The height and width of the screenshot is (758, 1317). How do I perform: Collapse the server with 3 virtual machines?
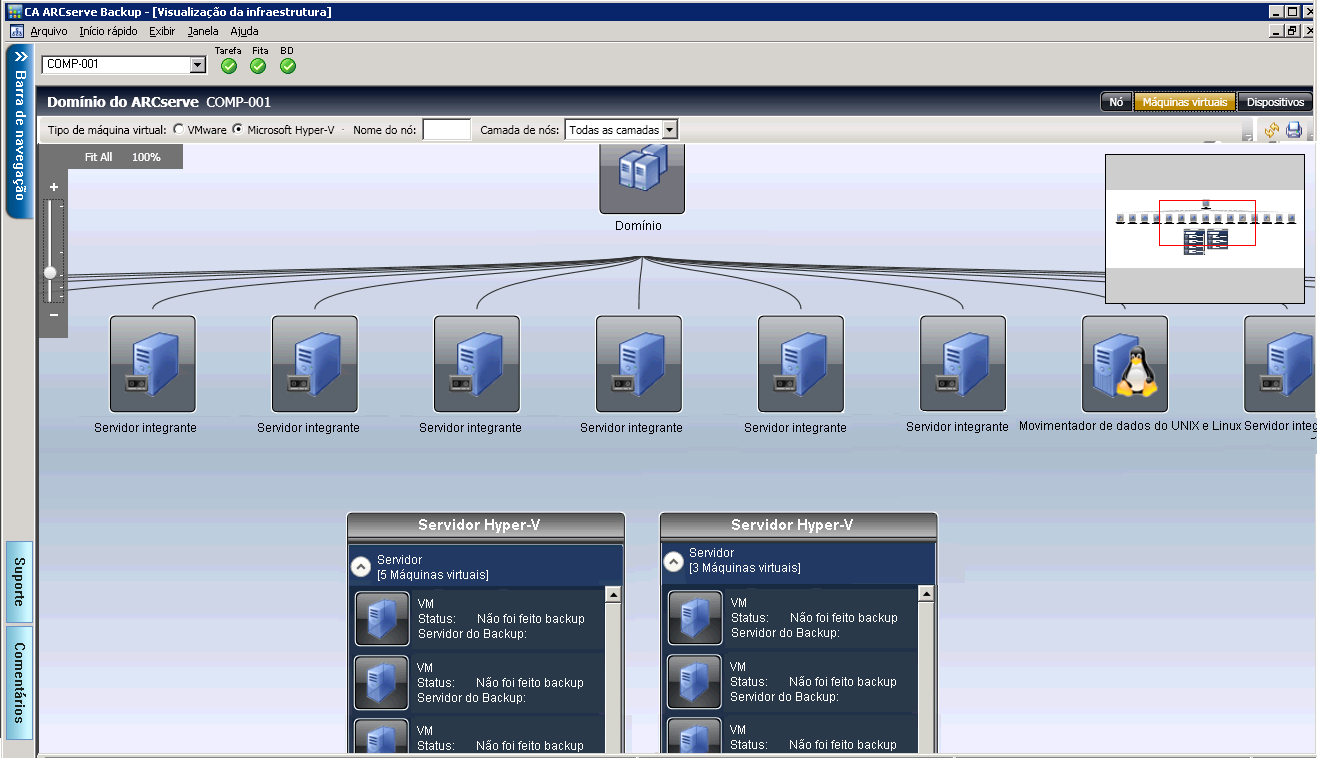(674, 561)
